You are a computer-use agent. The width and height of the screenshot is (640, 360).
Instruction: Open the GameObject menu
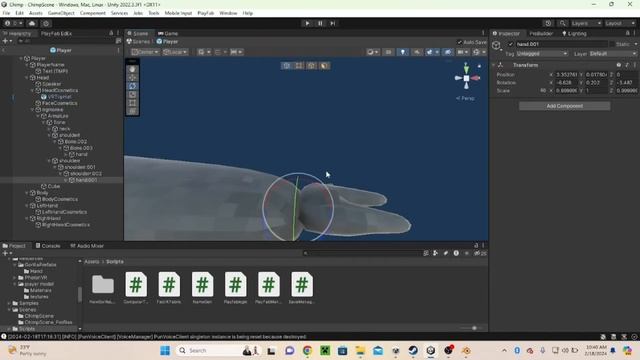[x=61, y=13]
